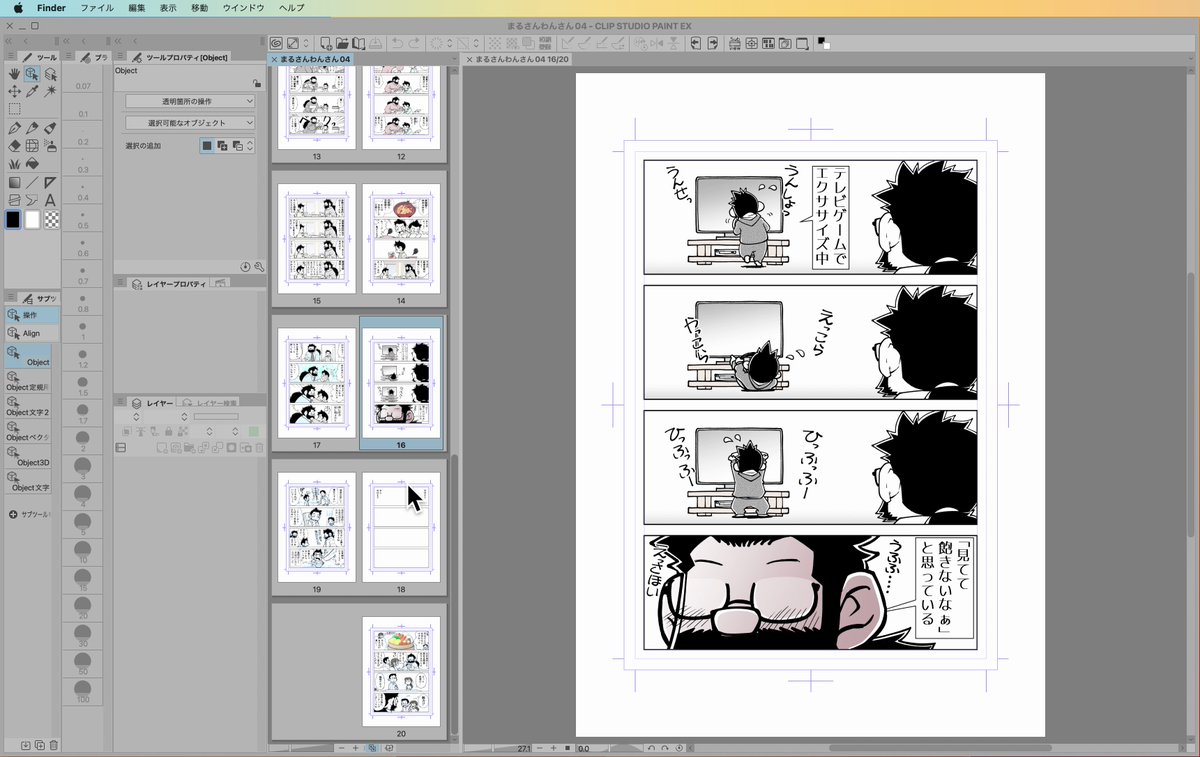Select toggle-selection mode in 選択の追加
Viewport: 1200px width, 757px height.
pos(237,145)
